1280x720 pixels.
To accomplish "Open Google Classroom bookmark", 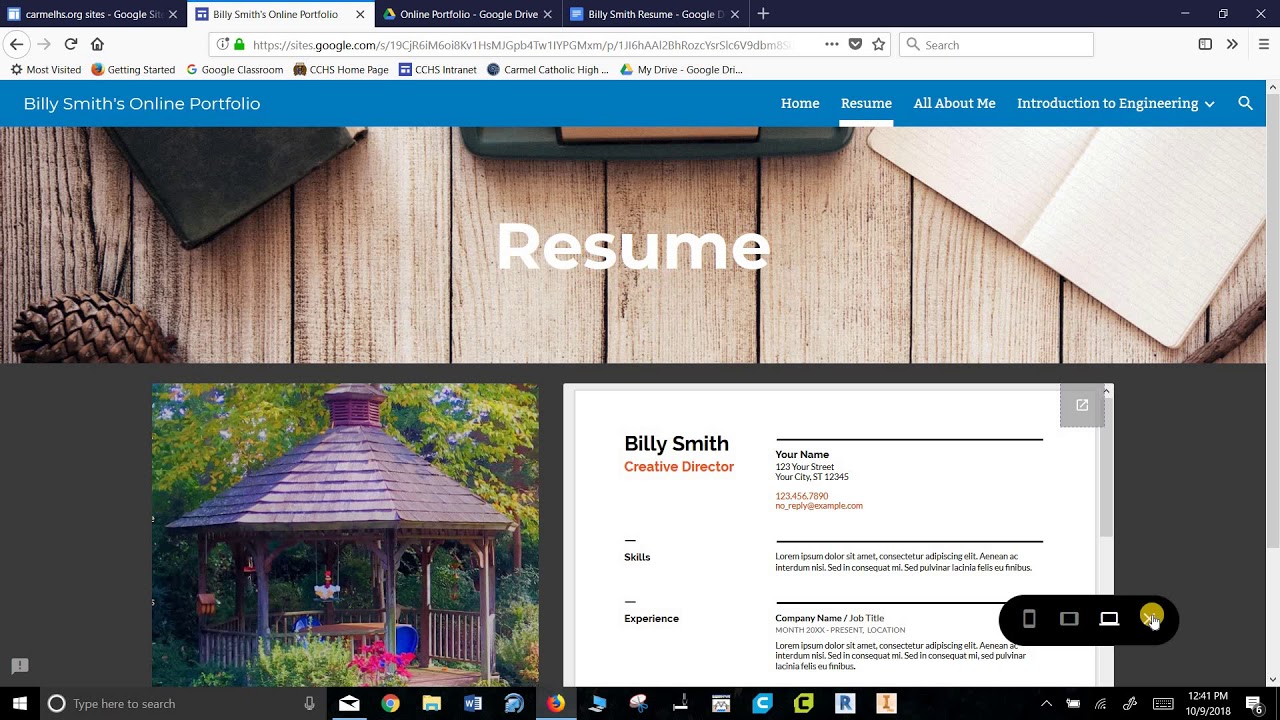I will pos(235,70).
